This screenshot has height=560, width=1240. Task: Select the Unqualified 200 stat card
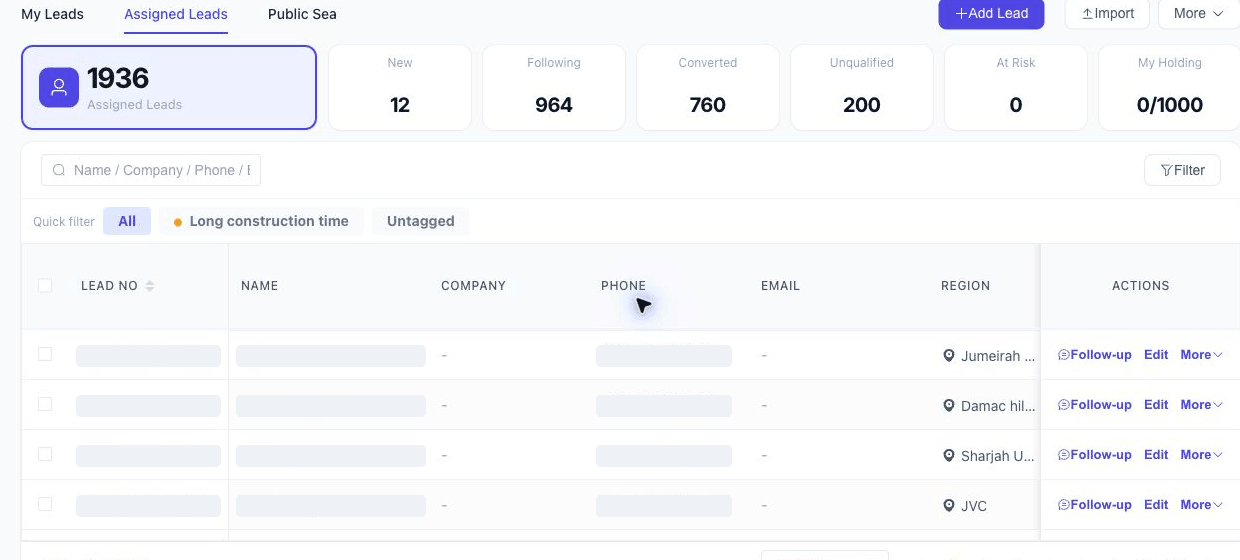tap(862, 88)
